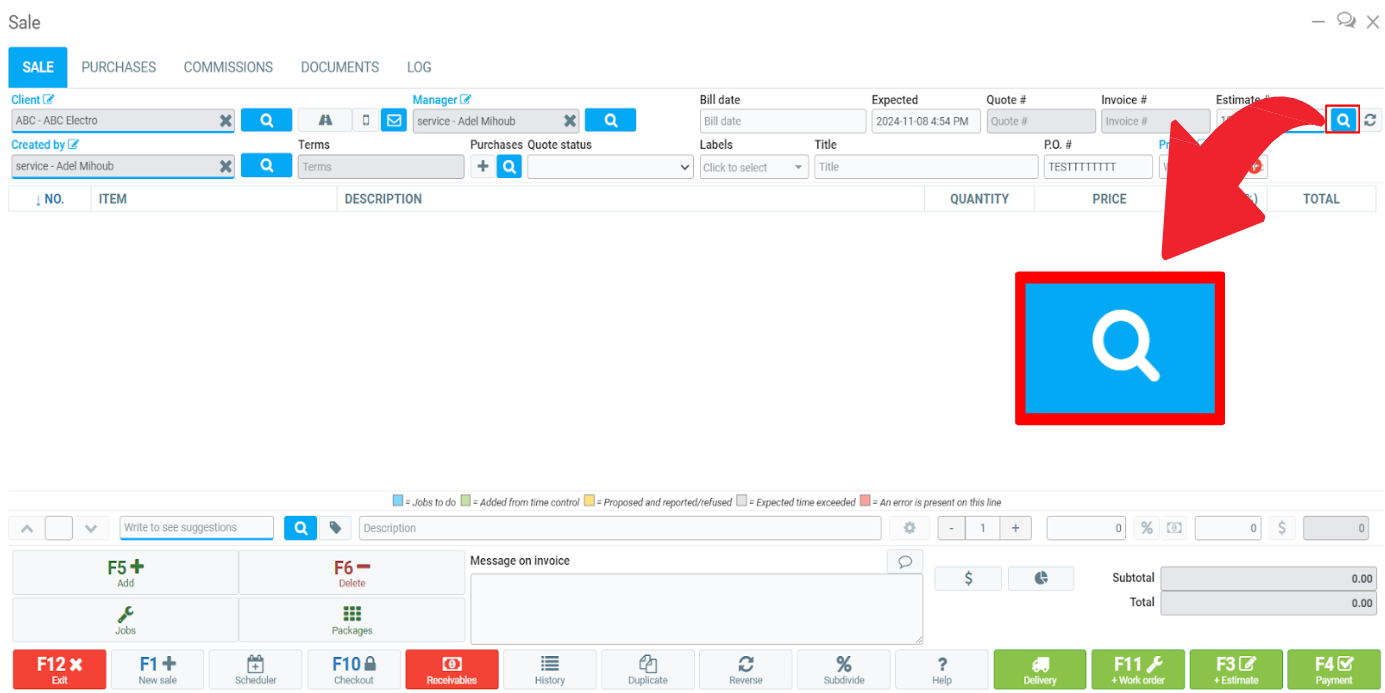
Task: Add a purchase with the plus icon
Action: point(482,166)
